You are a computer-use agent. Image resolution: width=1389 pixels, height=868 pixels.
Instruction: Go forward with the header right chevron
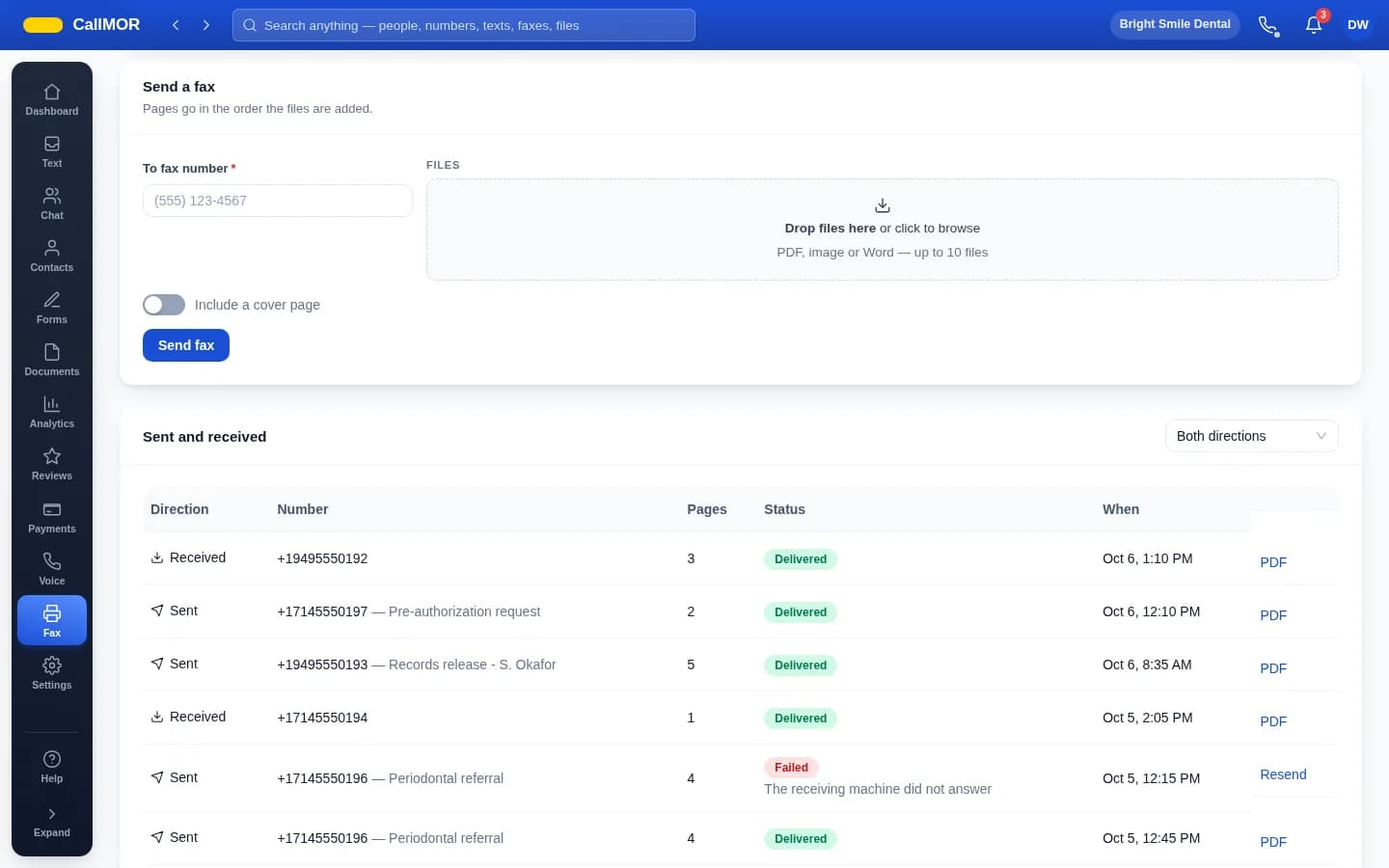point(205,25)
